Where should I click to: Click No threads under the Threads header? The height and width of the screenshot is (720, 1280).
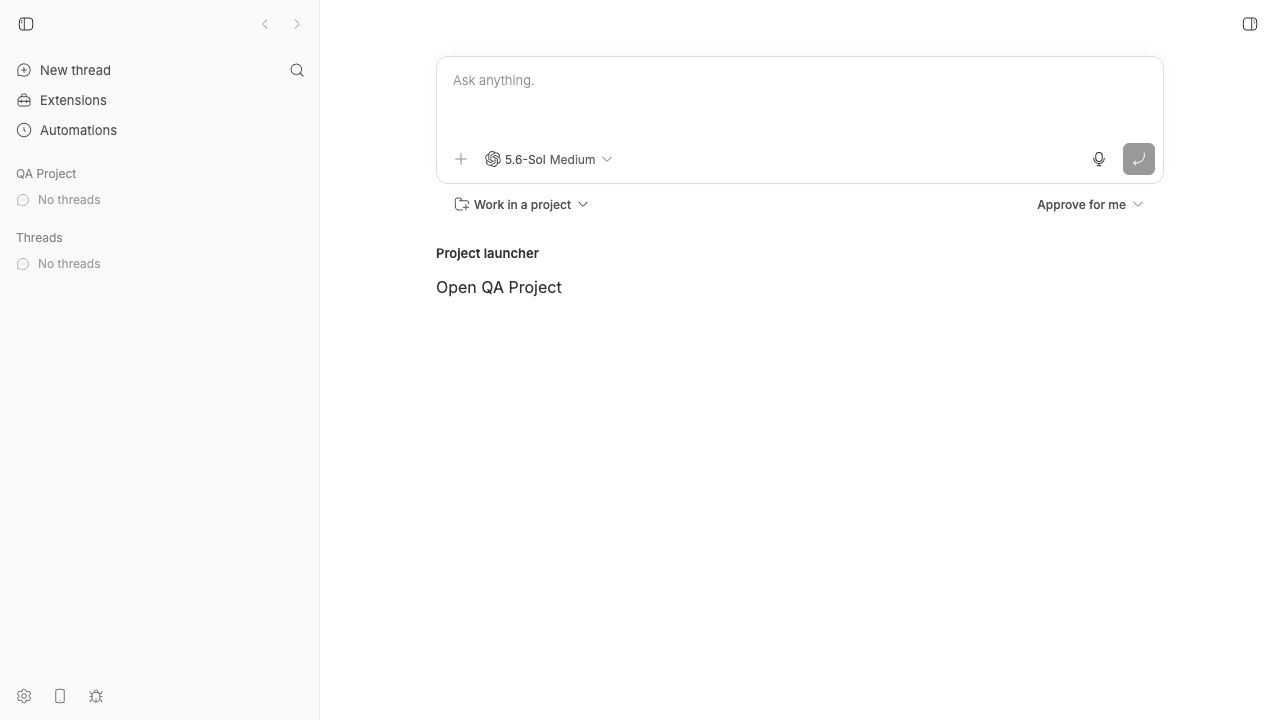coord(59,264)
